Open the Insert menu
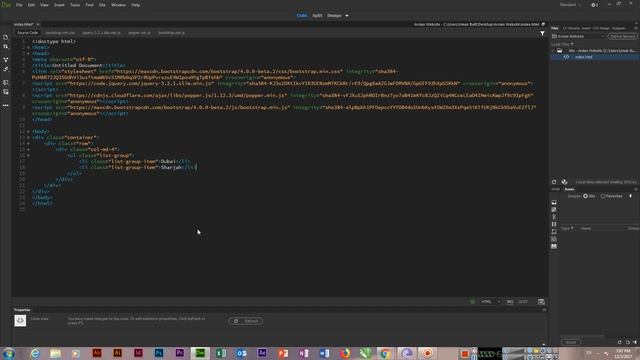640x360 pixels. 59,5
